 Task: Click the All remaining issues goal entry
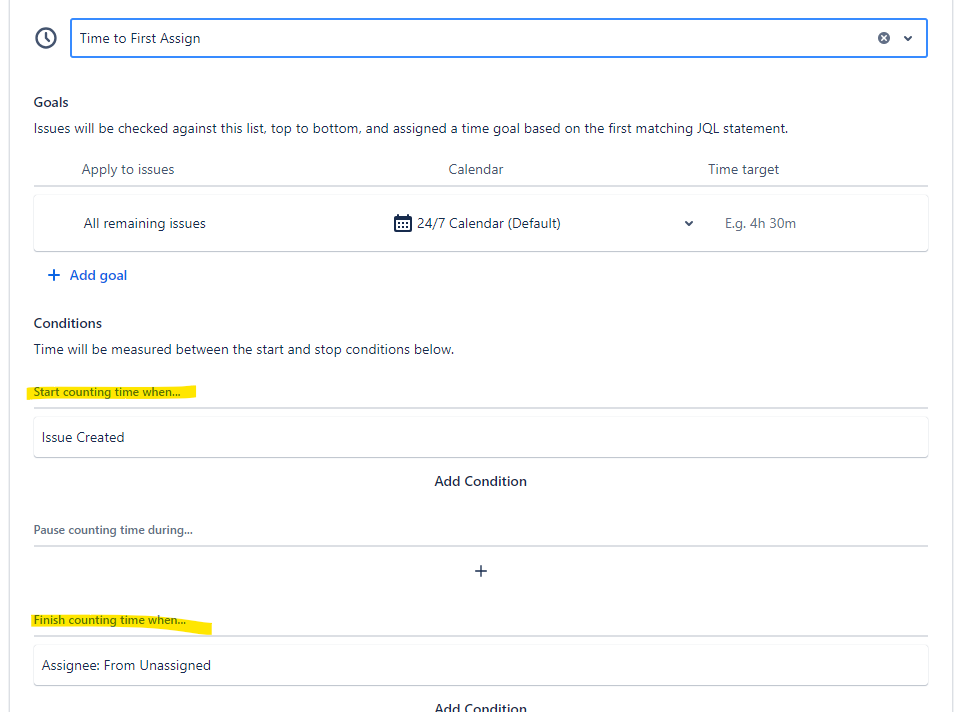coord(144,223)
